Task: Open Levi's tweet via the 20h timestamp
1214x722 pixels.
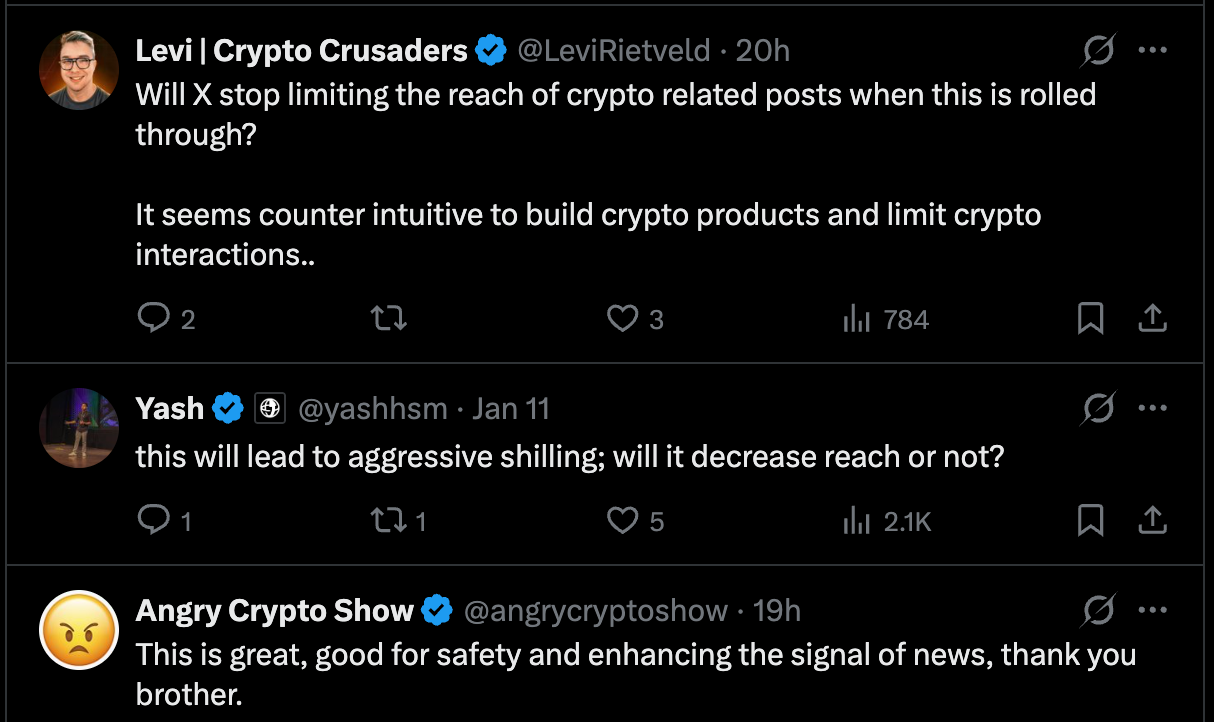Action: coord(766,50)
